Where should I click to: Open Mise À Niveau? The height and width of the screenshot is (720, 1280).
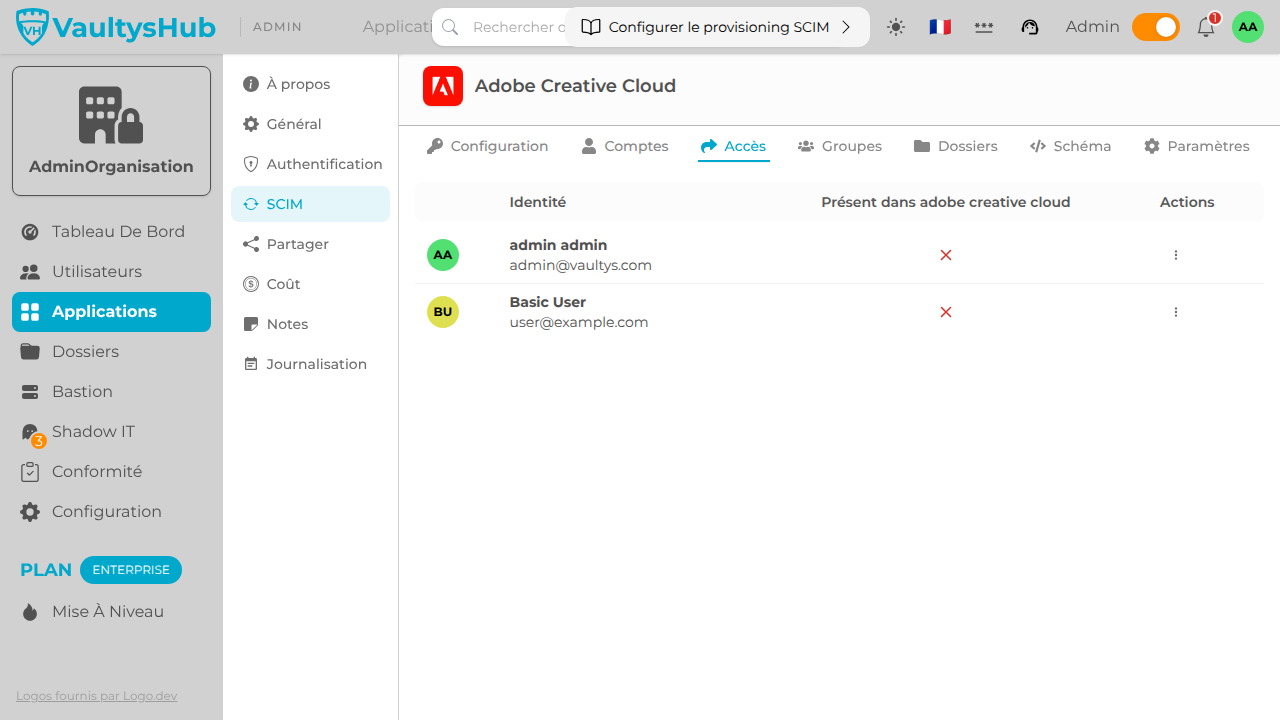pyautogui.click(x=111, y=612)
